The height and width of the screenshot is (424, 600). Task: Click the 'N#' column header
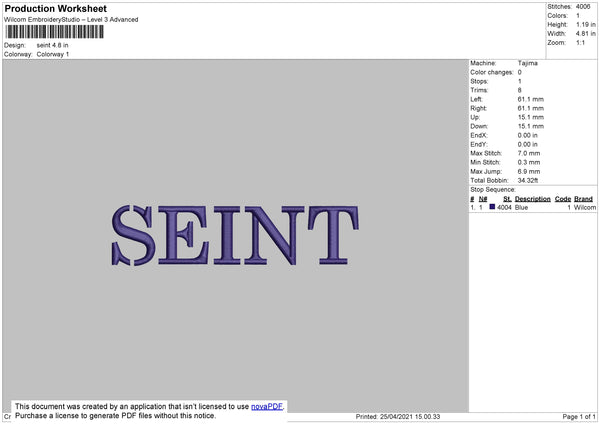pyautogui.click(x=483, y=199)
